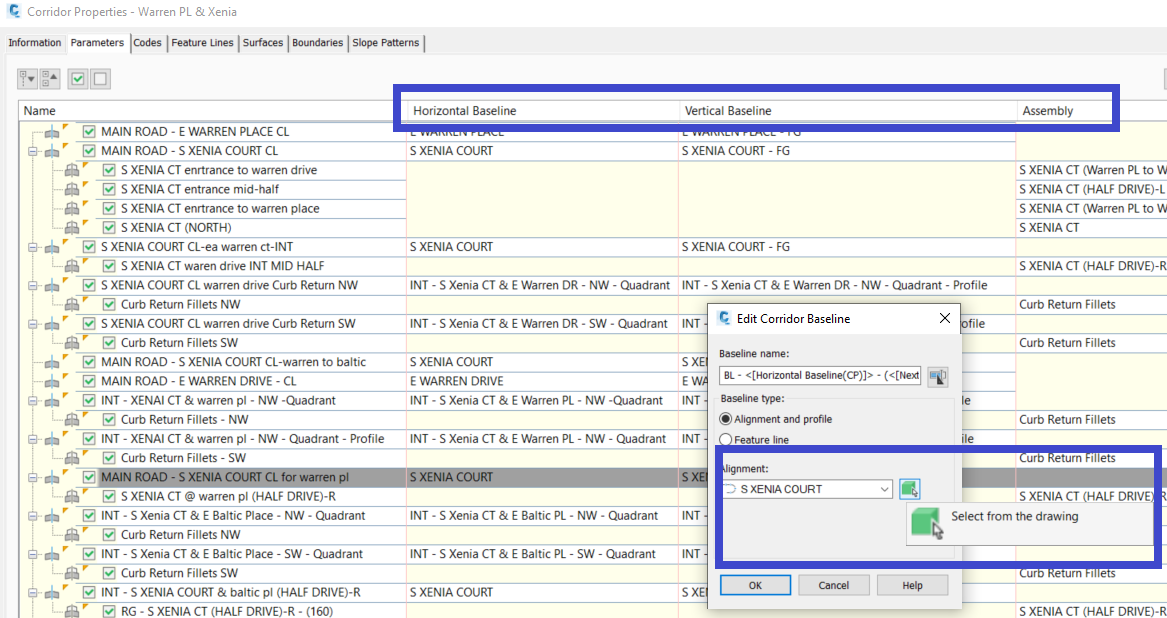
Task: Collapse INT - XENAI CT & warren pl - NW -Quadrant
Action: pos(32,401)
